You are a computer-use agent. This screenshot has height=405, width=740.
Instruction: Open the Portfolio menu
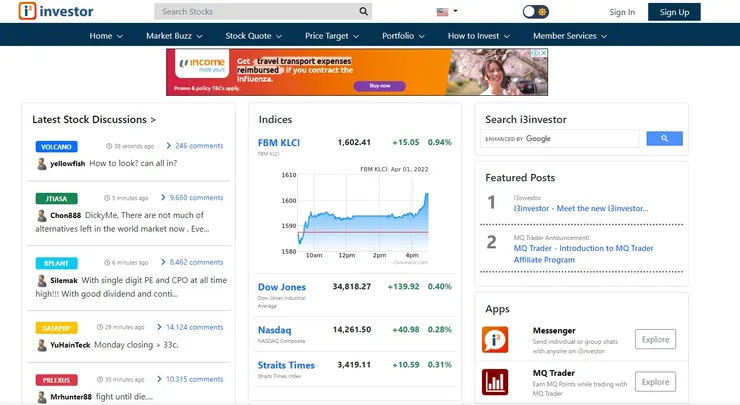(x=403, y=36)
